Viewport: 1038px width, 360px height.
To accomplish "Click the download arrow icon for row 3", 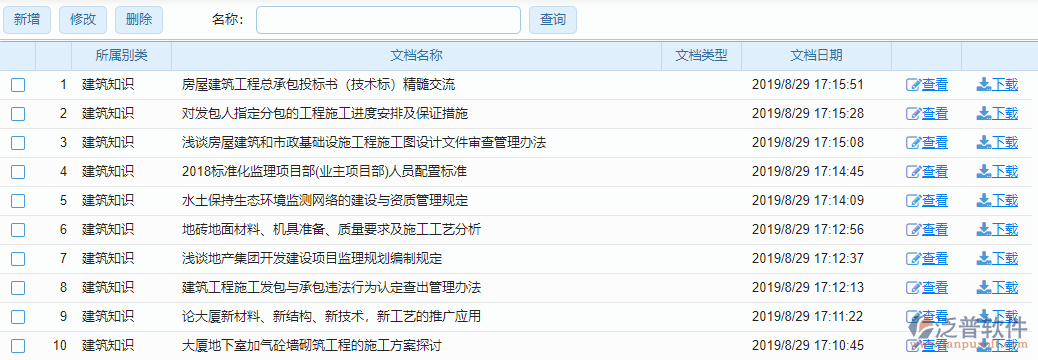I will [983, 142].
